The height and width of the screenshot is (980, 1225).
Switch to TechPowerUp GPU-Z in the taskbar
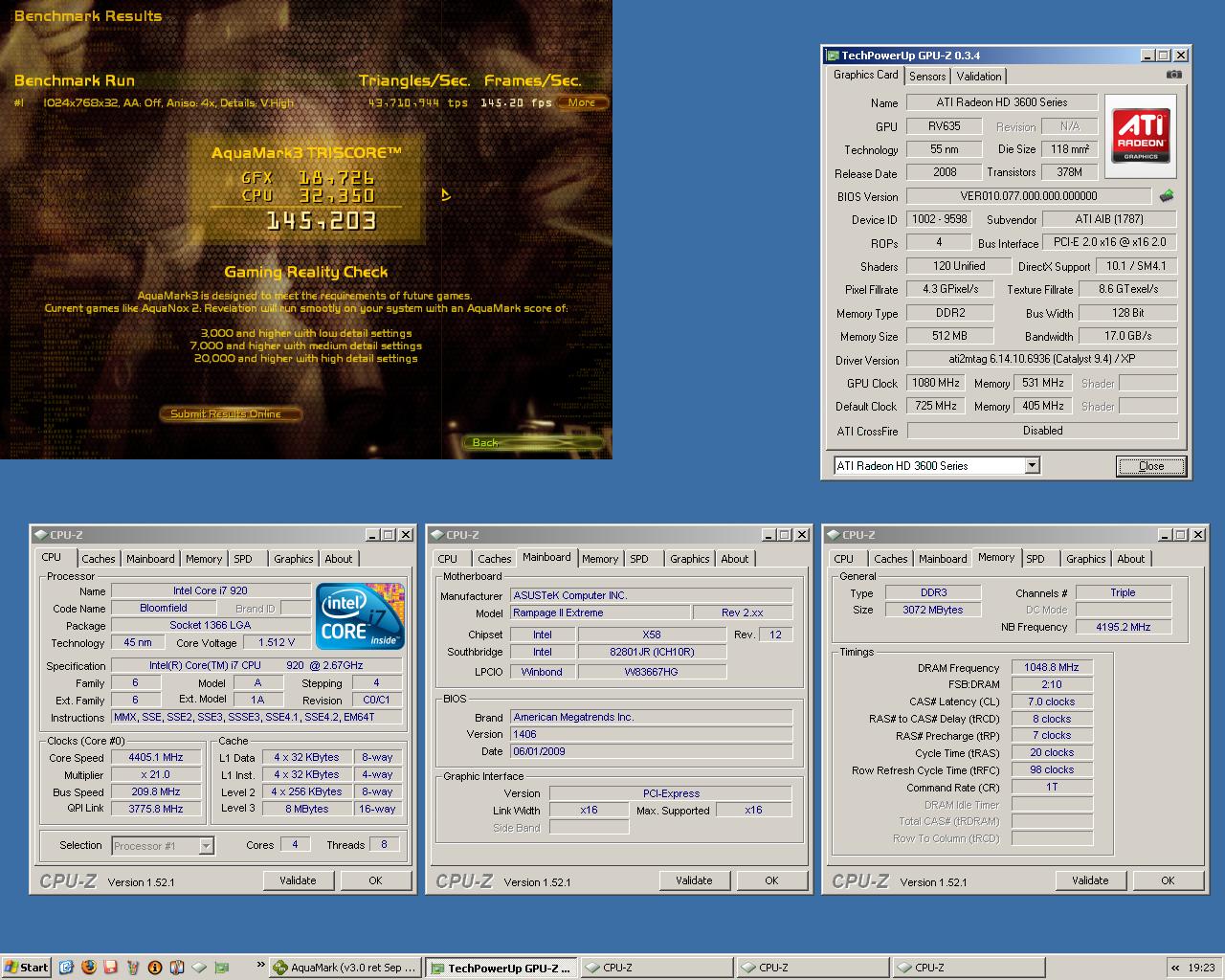pos(501,968)
